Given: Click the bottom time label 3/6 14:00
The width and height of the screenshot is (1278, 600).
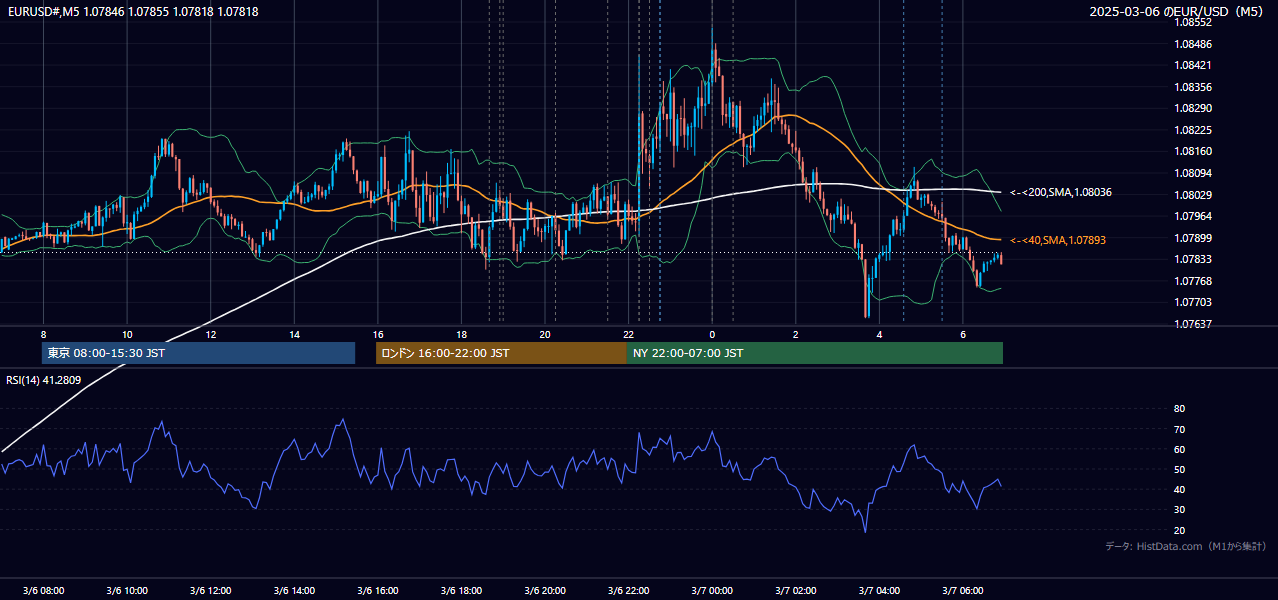Looking at the screenshot, I should click(x=294, y=590).
